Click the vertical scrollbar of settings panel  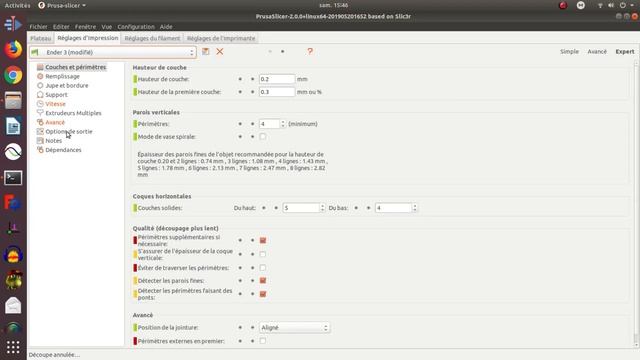[x=636, y=204]
